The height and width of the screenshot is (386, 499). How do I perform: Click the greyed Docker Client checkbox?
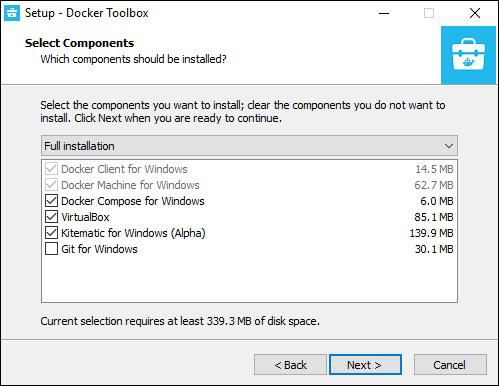[x=51, y=169]
